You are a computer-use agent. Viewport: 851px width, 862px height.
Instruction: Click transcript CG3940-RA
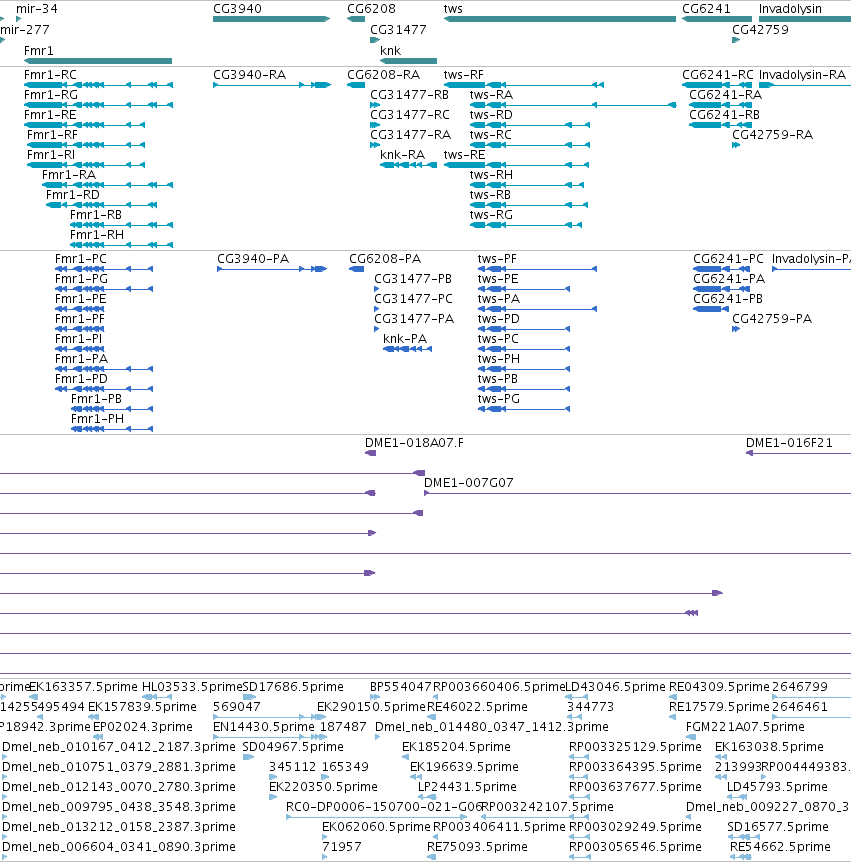click(272, 85)
